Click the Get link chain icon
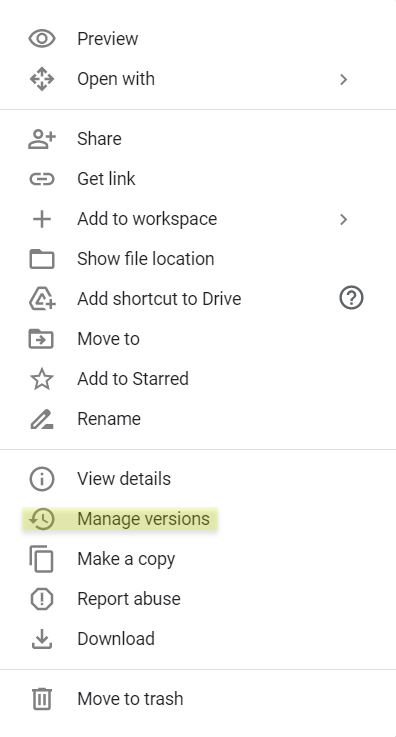This screenshot has width=396, height=737. [x=42, y=179]
